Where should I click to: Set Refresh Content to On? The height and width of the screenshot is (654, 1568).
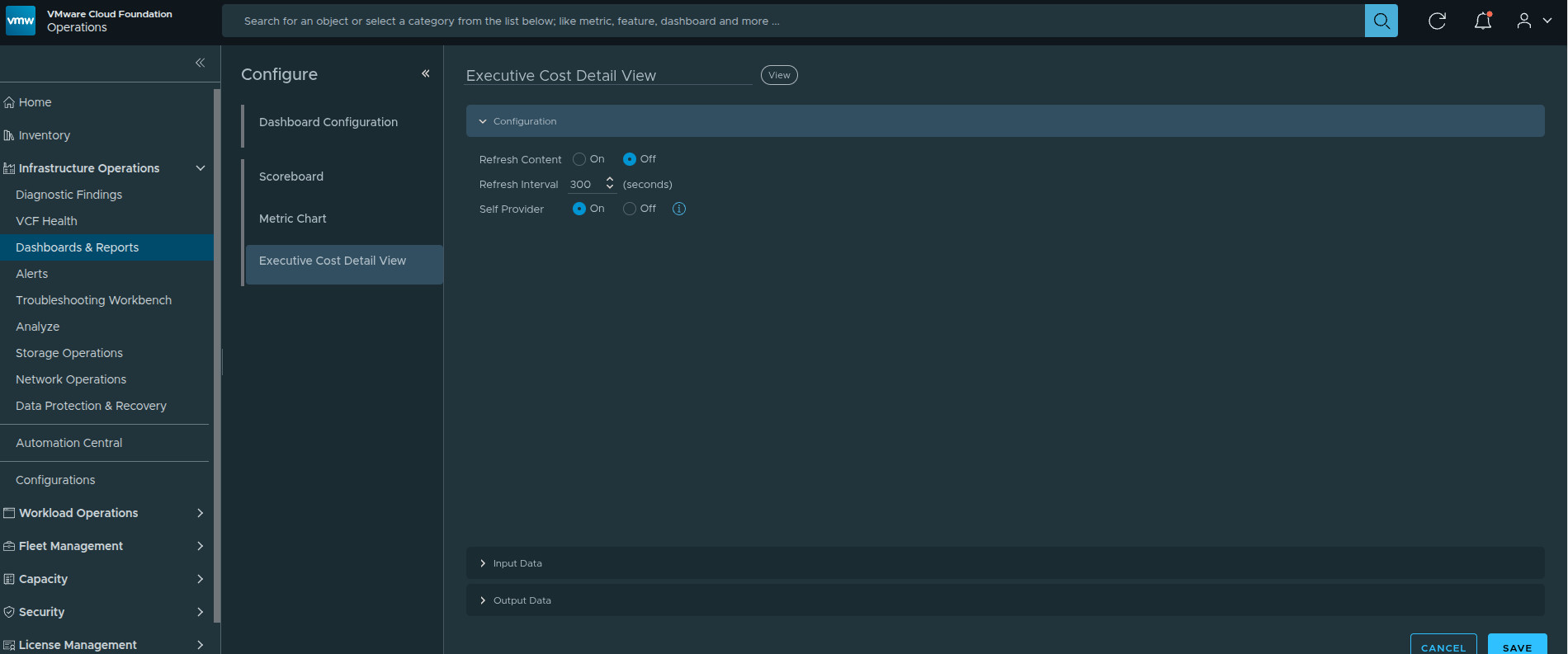coord(579,159)
